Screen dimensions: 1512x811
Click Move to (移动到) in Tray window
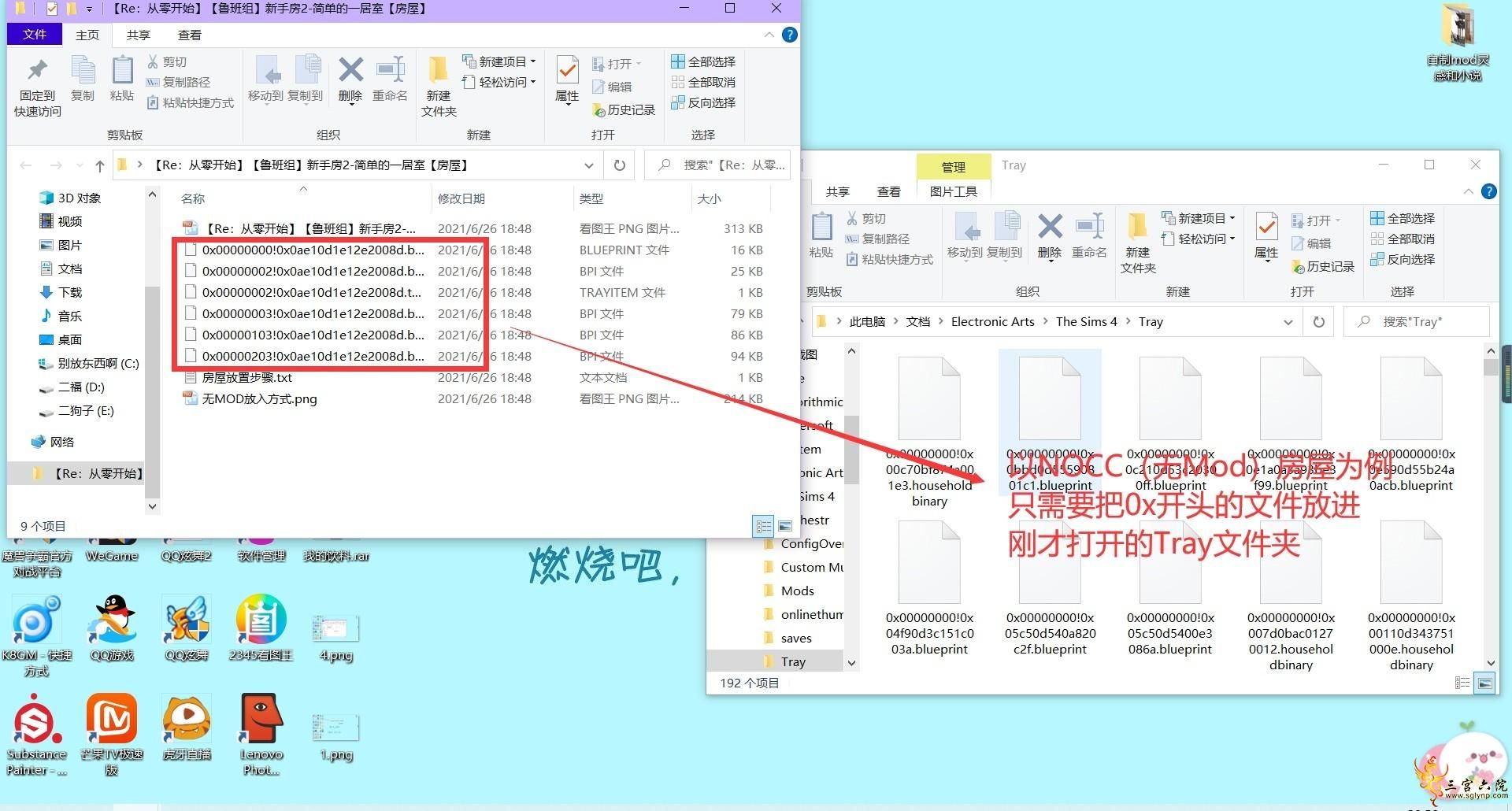(x=965, y=235)
